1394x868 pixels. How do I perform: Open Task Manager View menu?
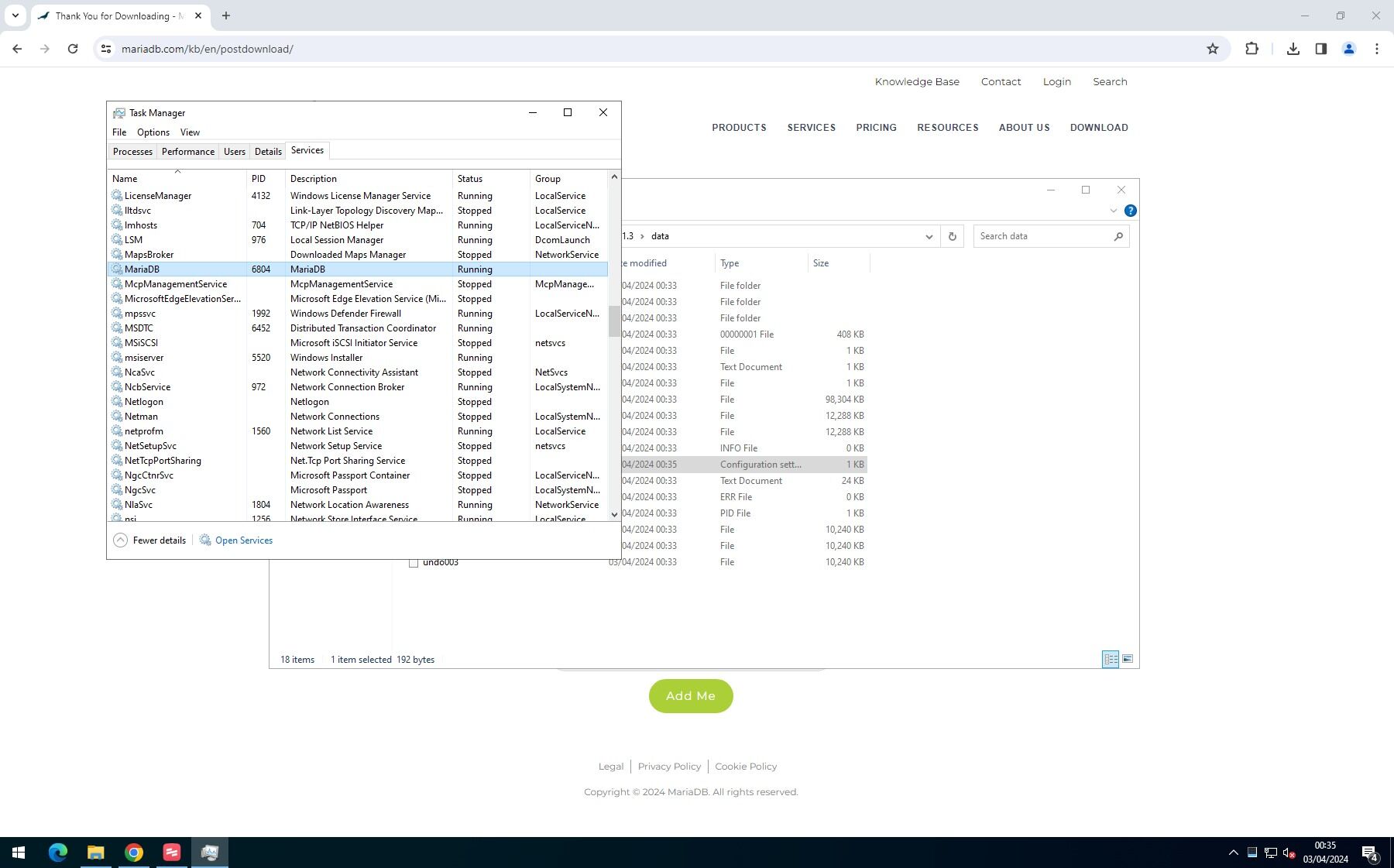pos(190,132)
